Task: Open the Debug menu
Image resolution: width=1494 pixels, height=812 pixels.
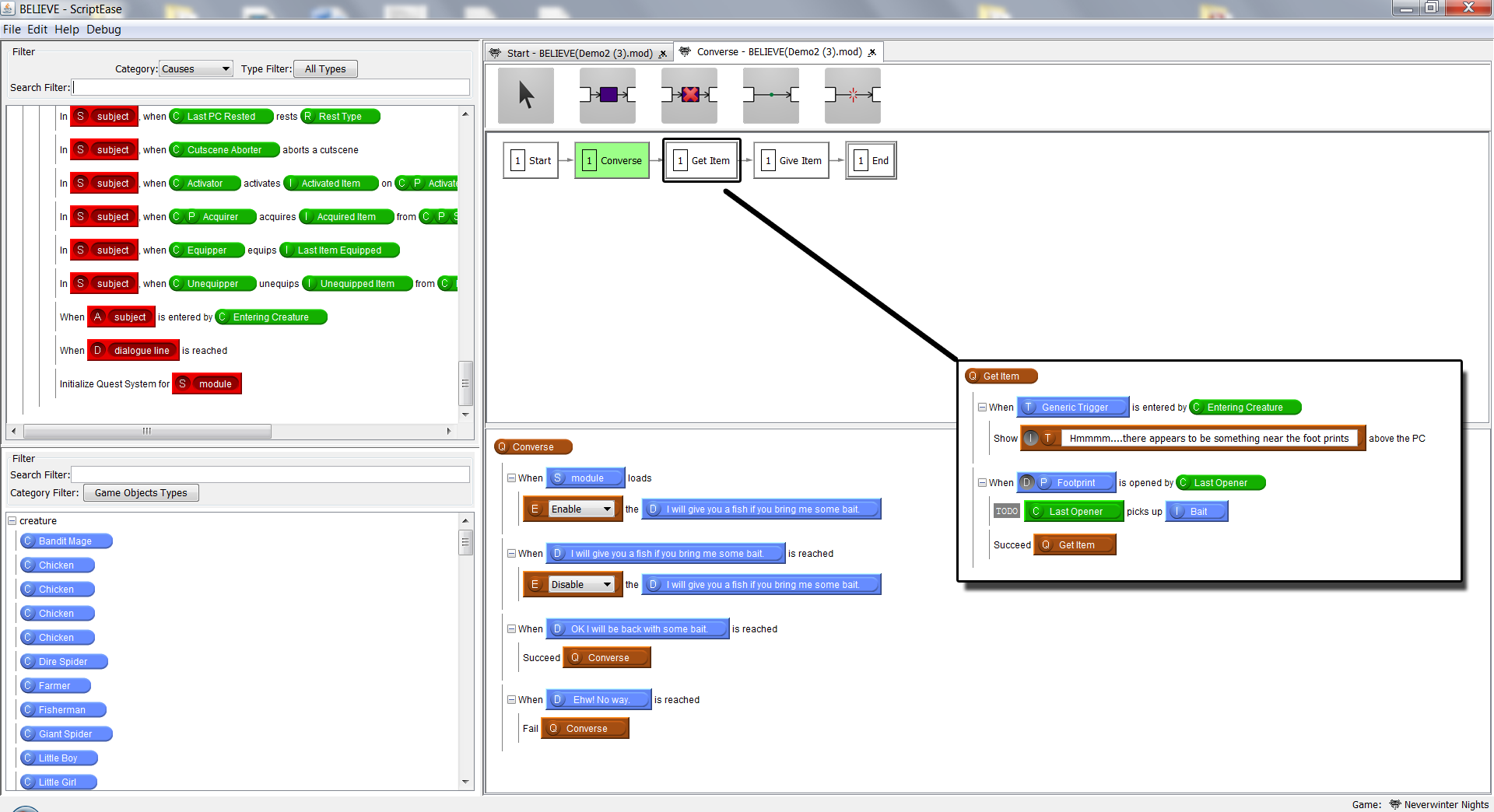Action: coord(103,30)
